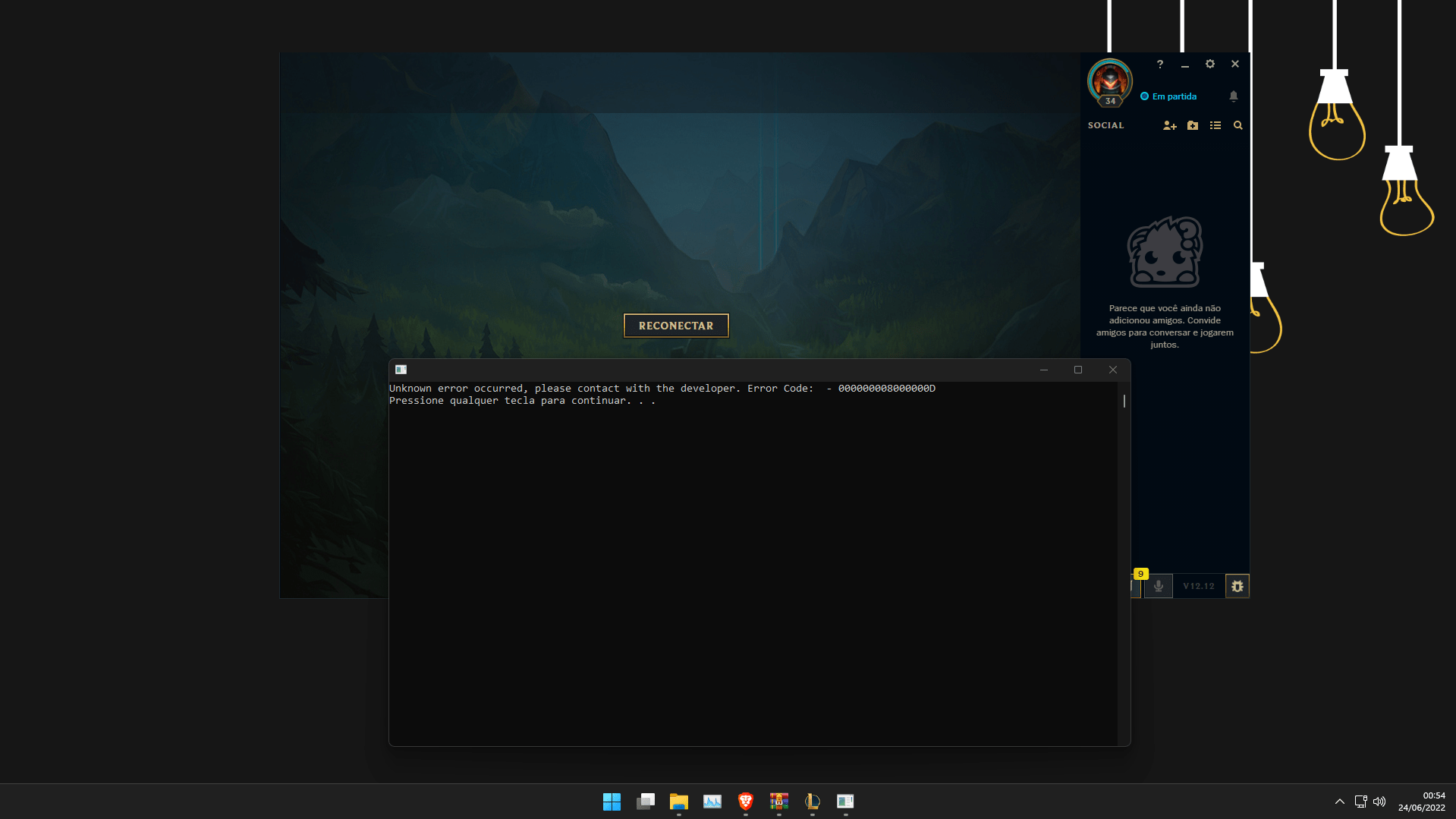1456x819 pixels.
Task: Minimize the League client window
Action: (1185, 65)
